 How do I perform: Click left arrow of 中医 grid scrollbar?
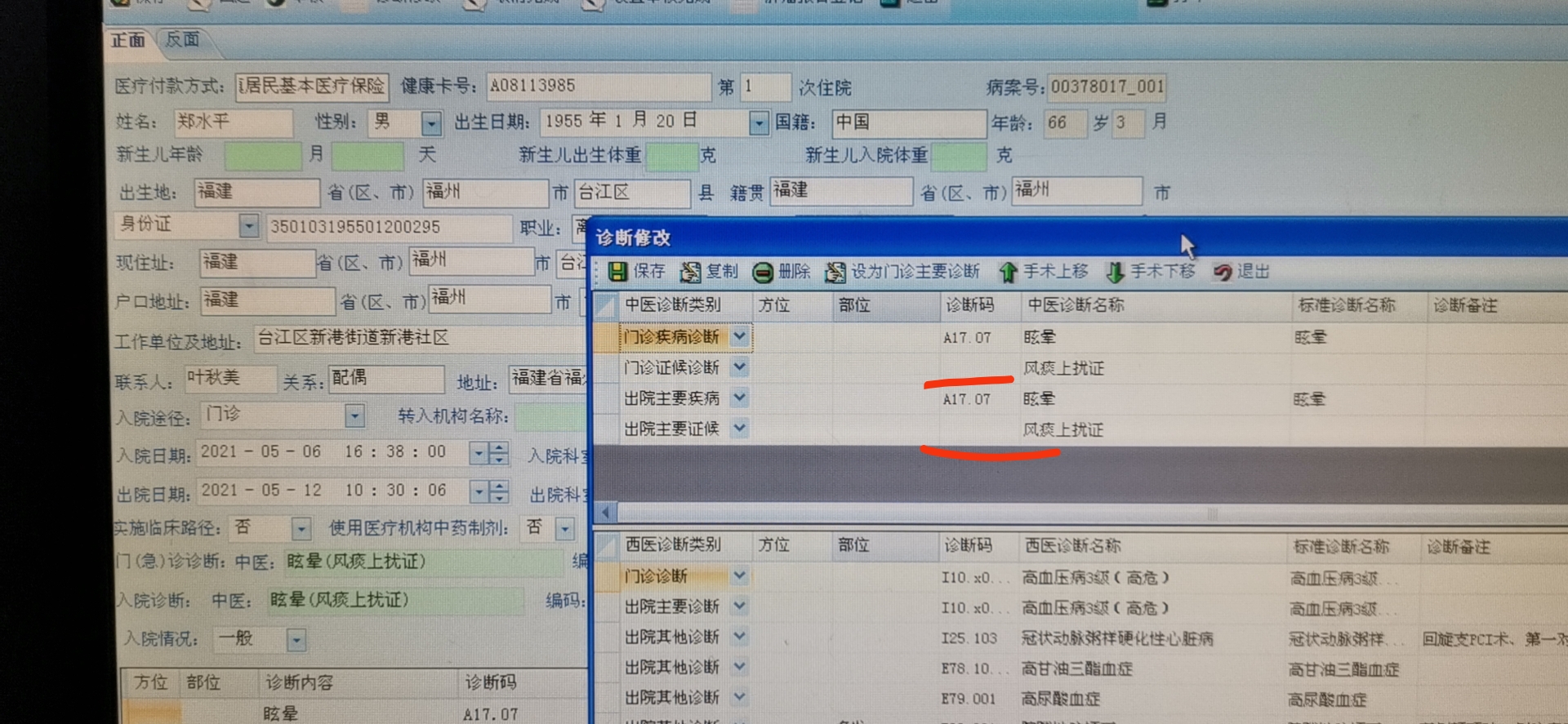click(x=605, y=513)
